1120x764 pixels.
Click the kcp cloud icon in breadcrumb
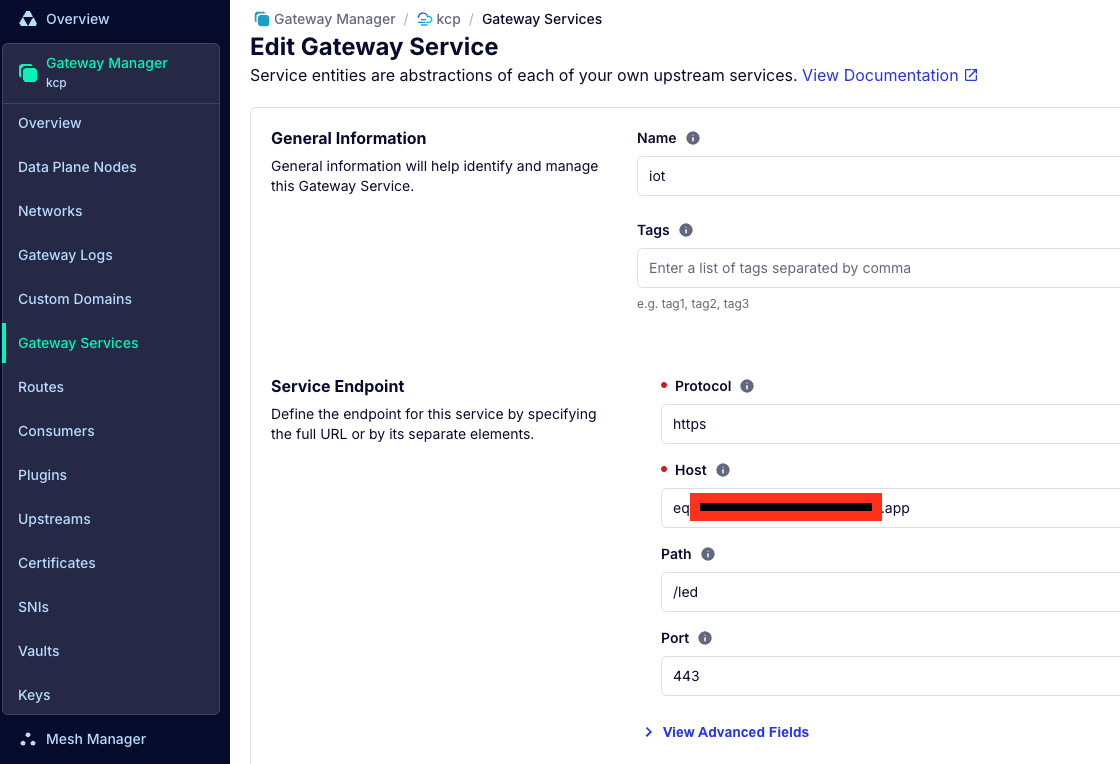pyautogui.click(x=424, y=19)
